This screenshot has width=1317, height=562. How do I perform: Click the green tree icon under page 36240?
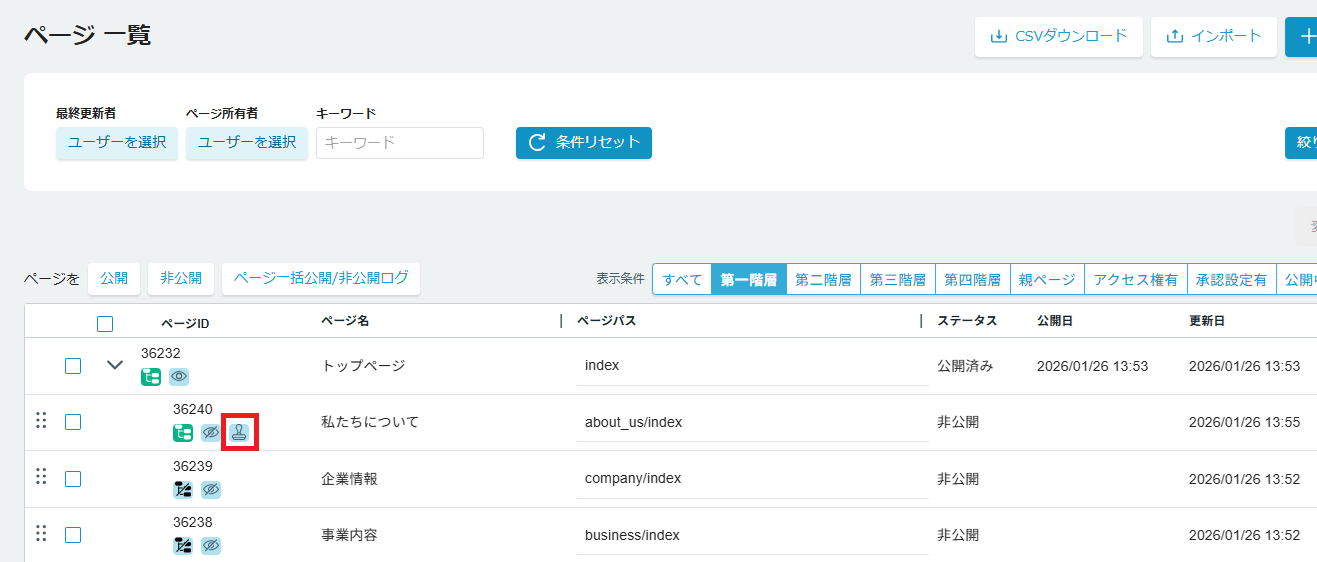(x=183, y=433)
